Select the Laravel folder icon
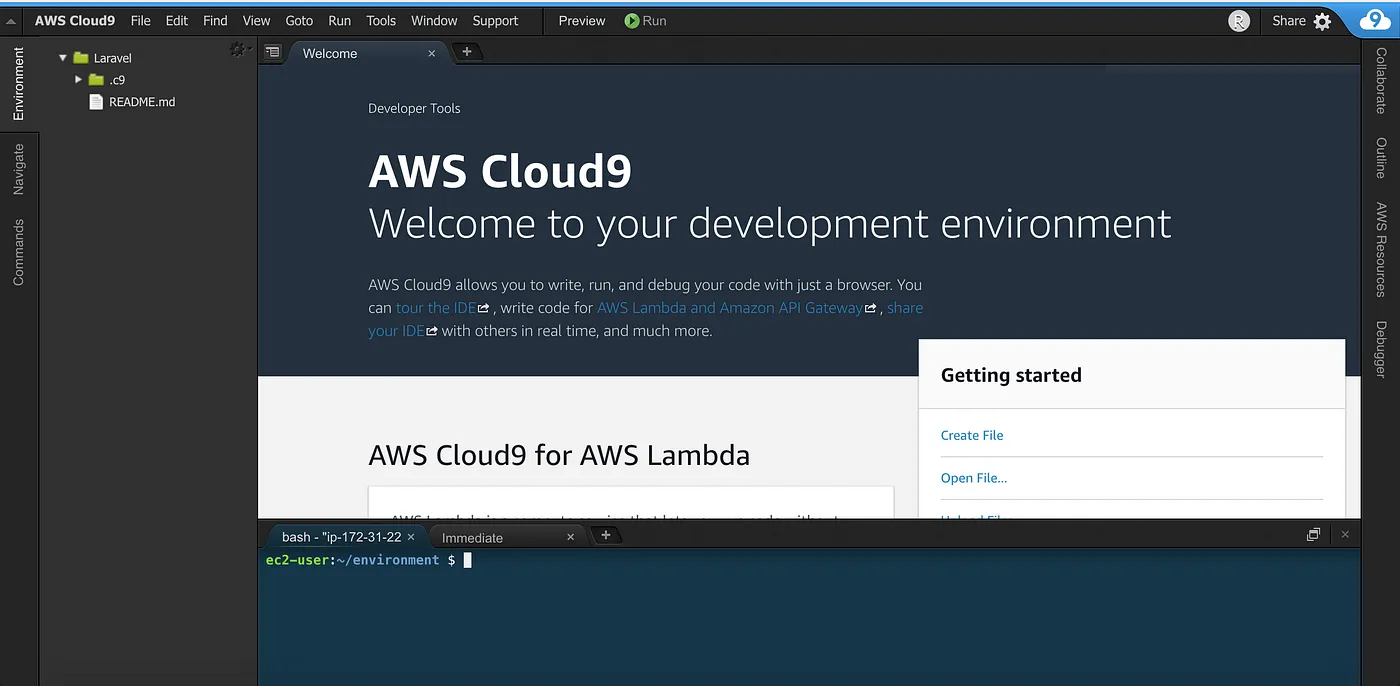The height and width of the screenshot is (686, 1400). click(81, 58)
